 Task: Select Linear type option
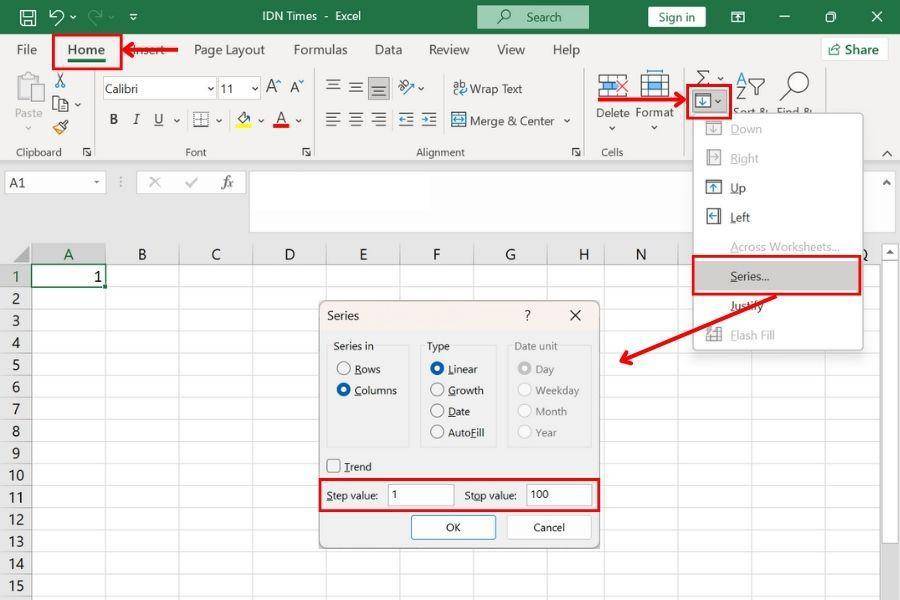click(x=437, y=368)
